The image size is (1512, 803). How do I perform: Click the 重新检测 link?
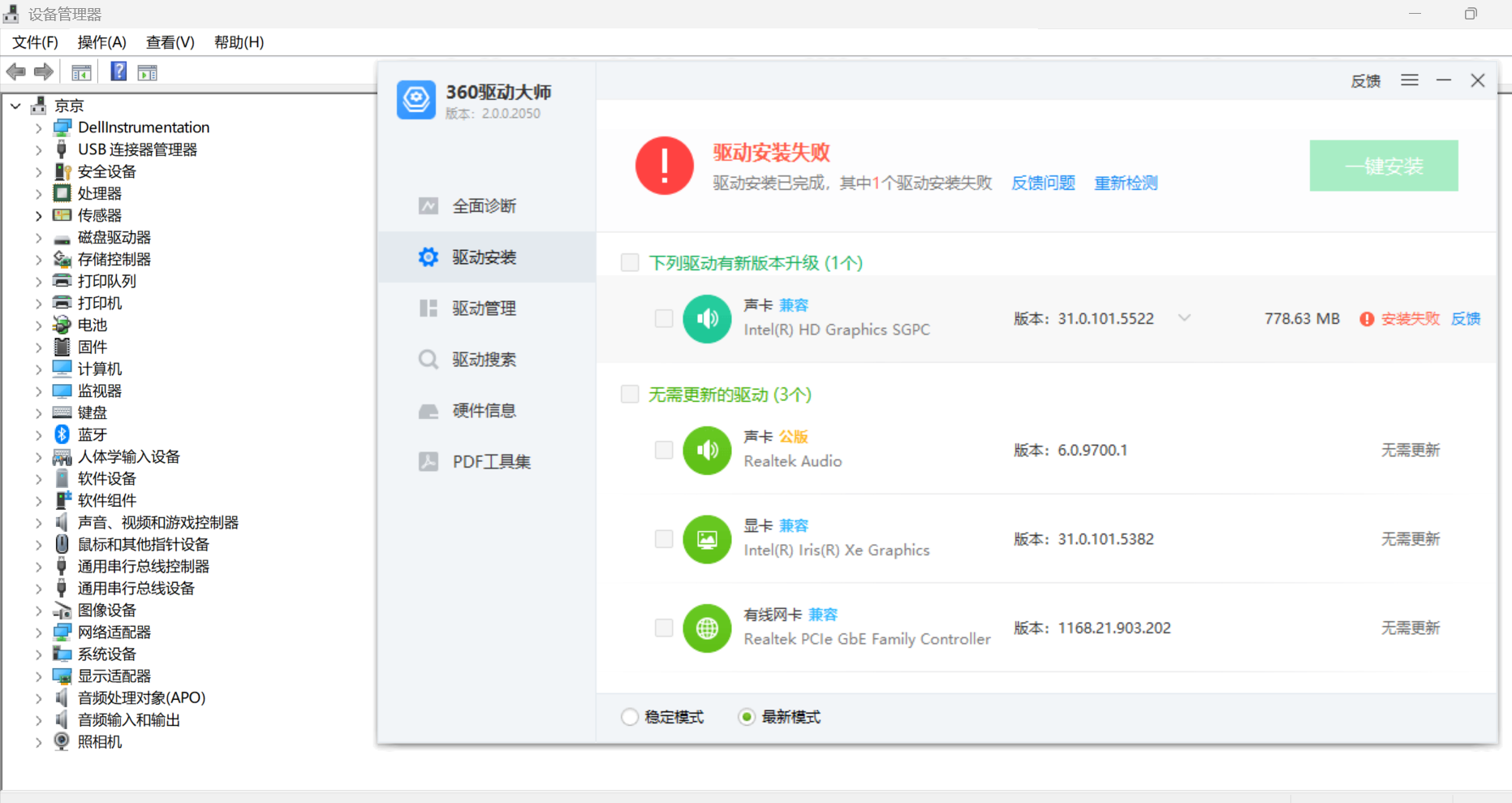[1126, 183]
